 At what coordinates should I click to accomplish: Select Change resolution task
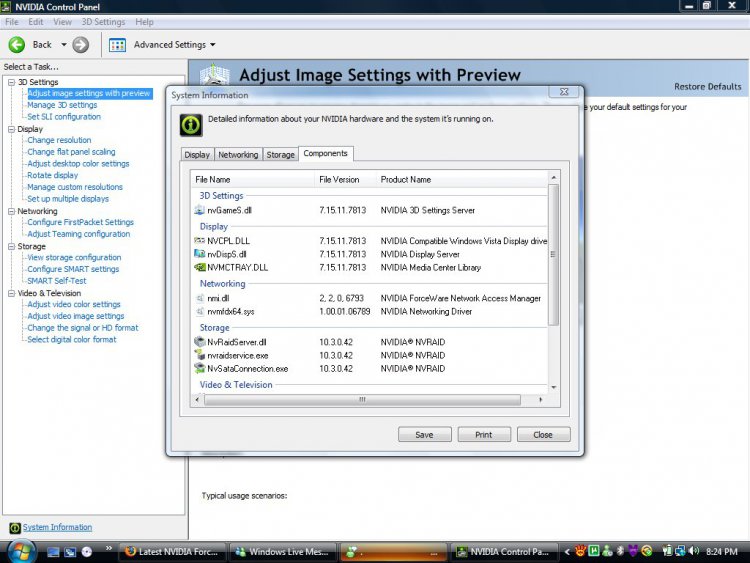point(59,140)
